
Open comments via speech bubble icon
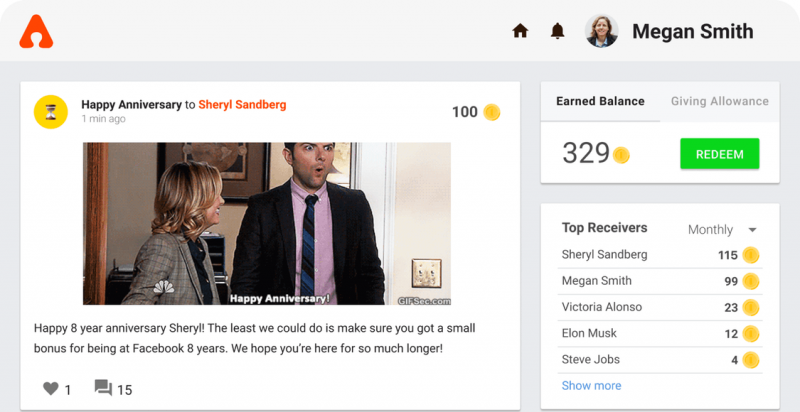click(x=104, y=388)
